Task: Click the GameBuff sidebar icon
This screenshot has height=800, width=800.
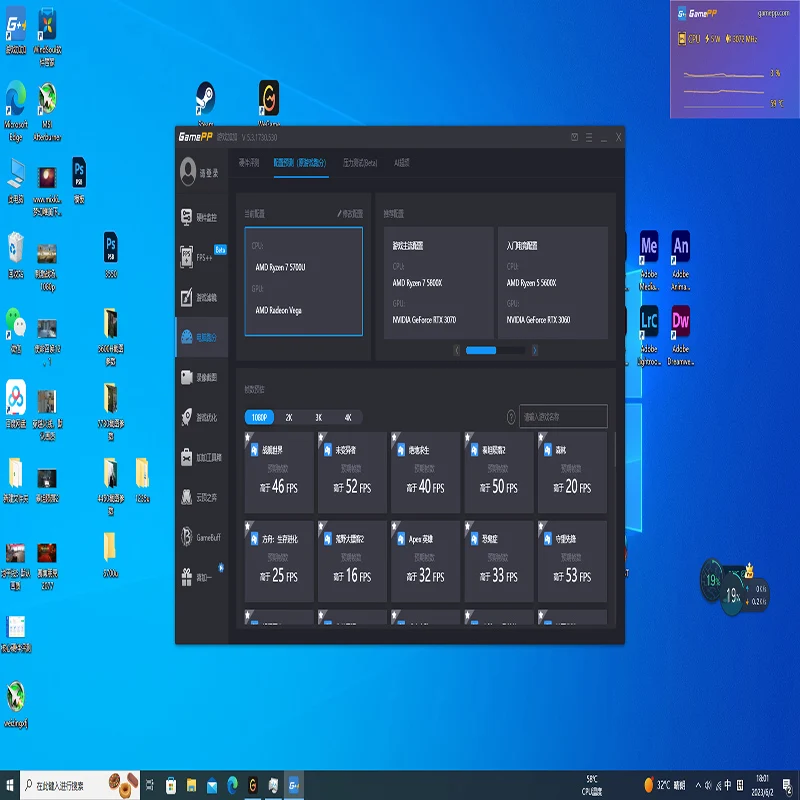Action: point(200,537)
